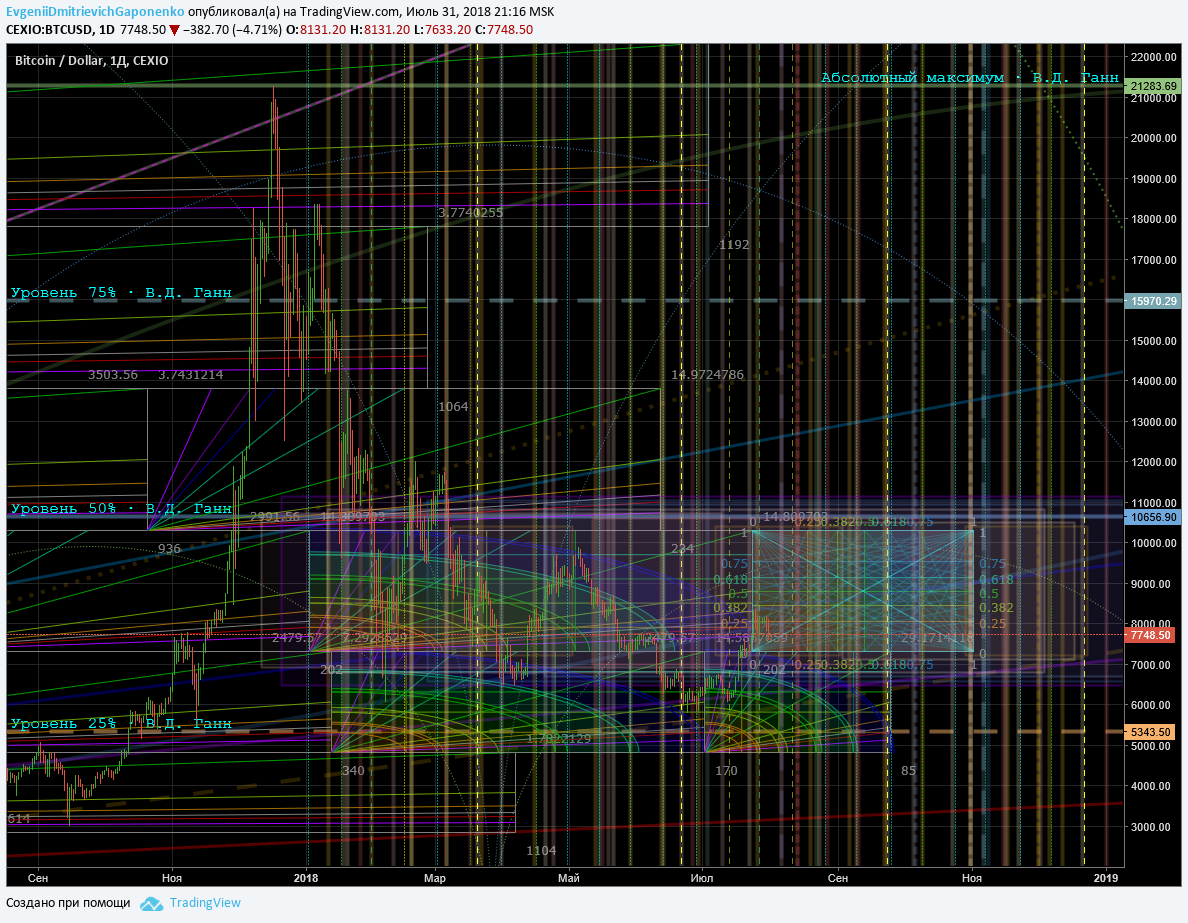The width and height of the screenshot is (1188, 923).
Task: Click the low value L:7633.20 in the header
Action: [x=443, y=30]
